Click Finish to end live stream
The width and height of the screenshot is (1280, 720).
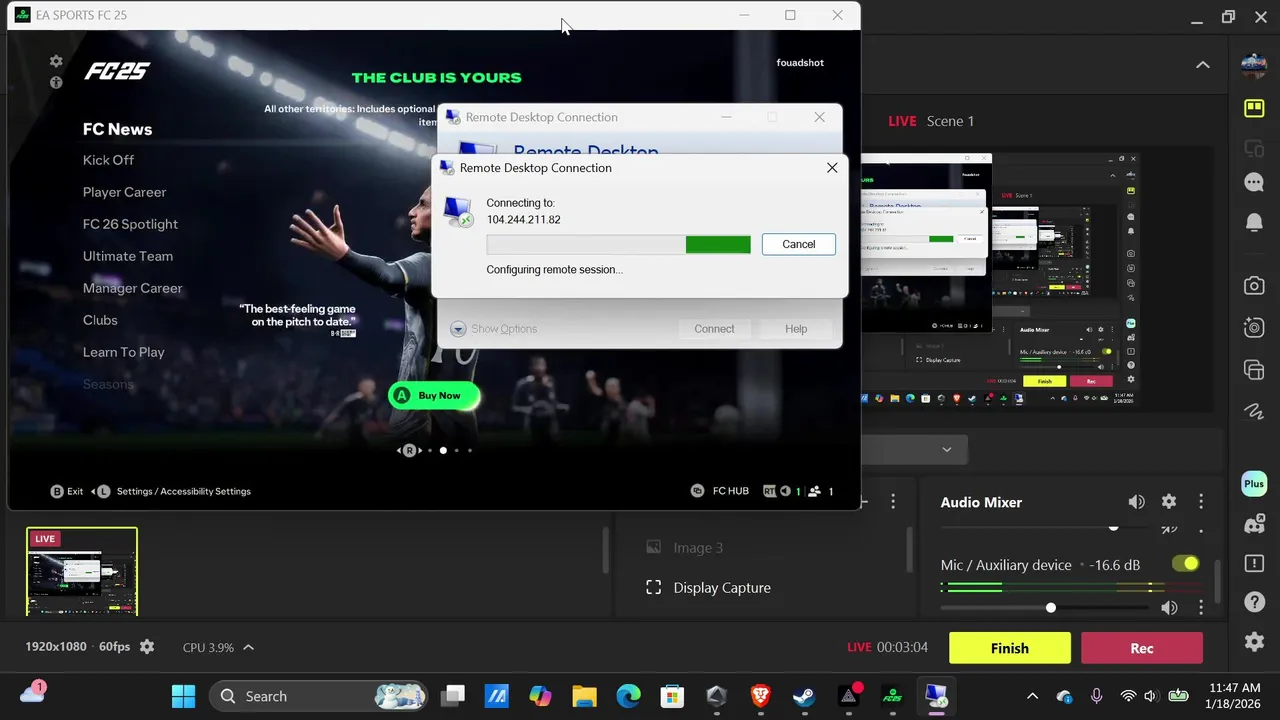pos(1010,648)
